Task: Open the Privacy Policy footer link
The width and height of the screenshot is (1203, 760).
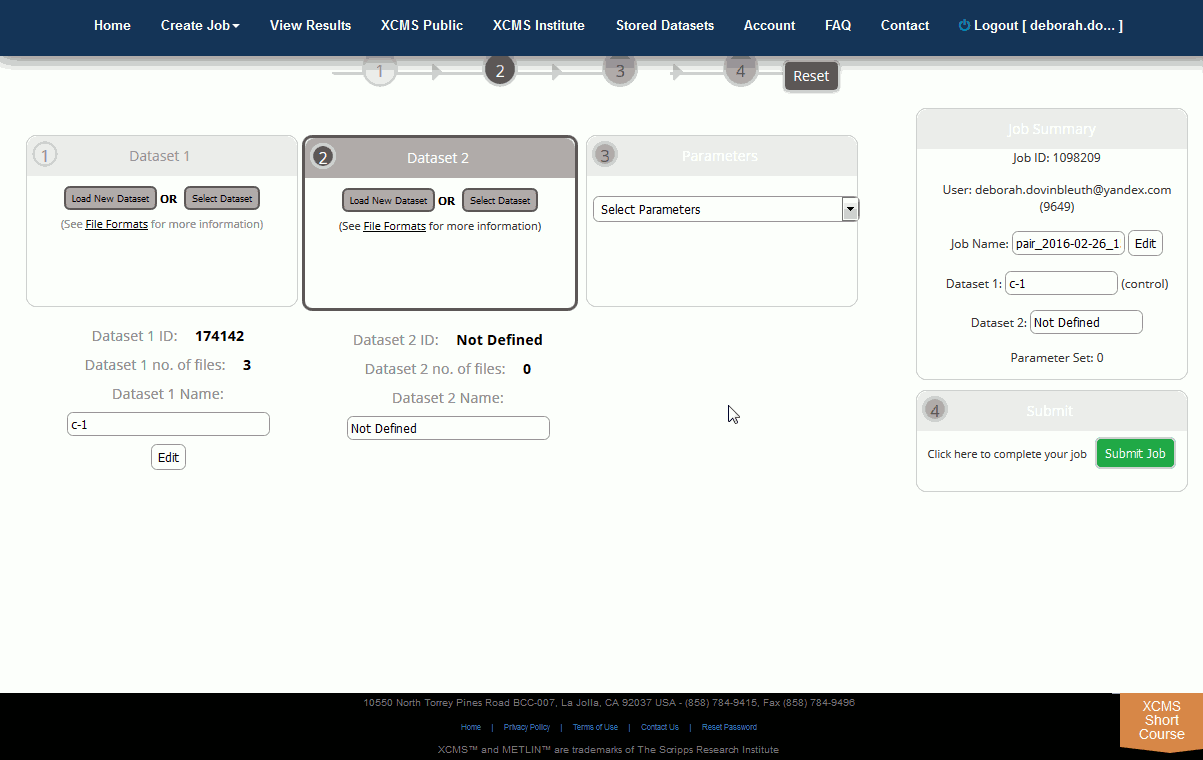Action: pos(527,727)
